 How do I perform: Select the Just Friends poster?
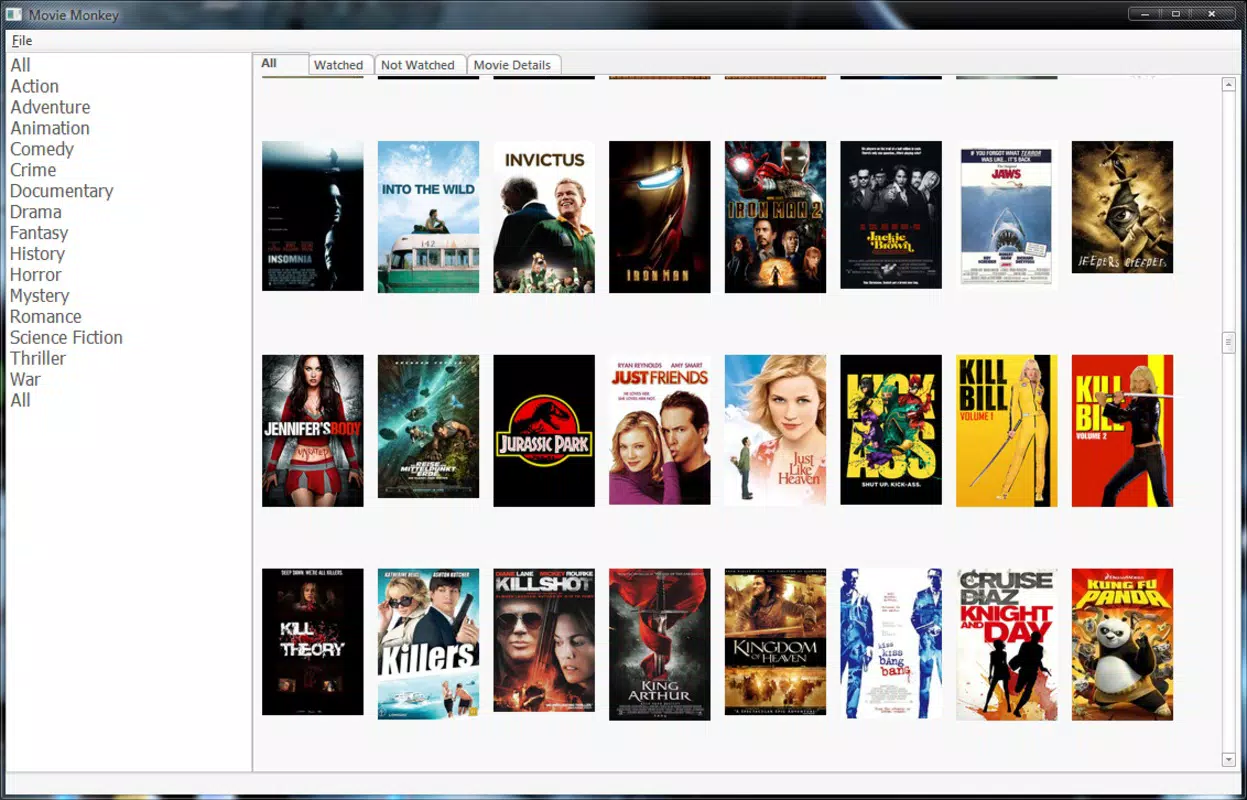(x=660, y=430)
